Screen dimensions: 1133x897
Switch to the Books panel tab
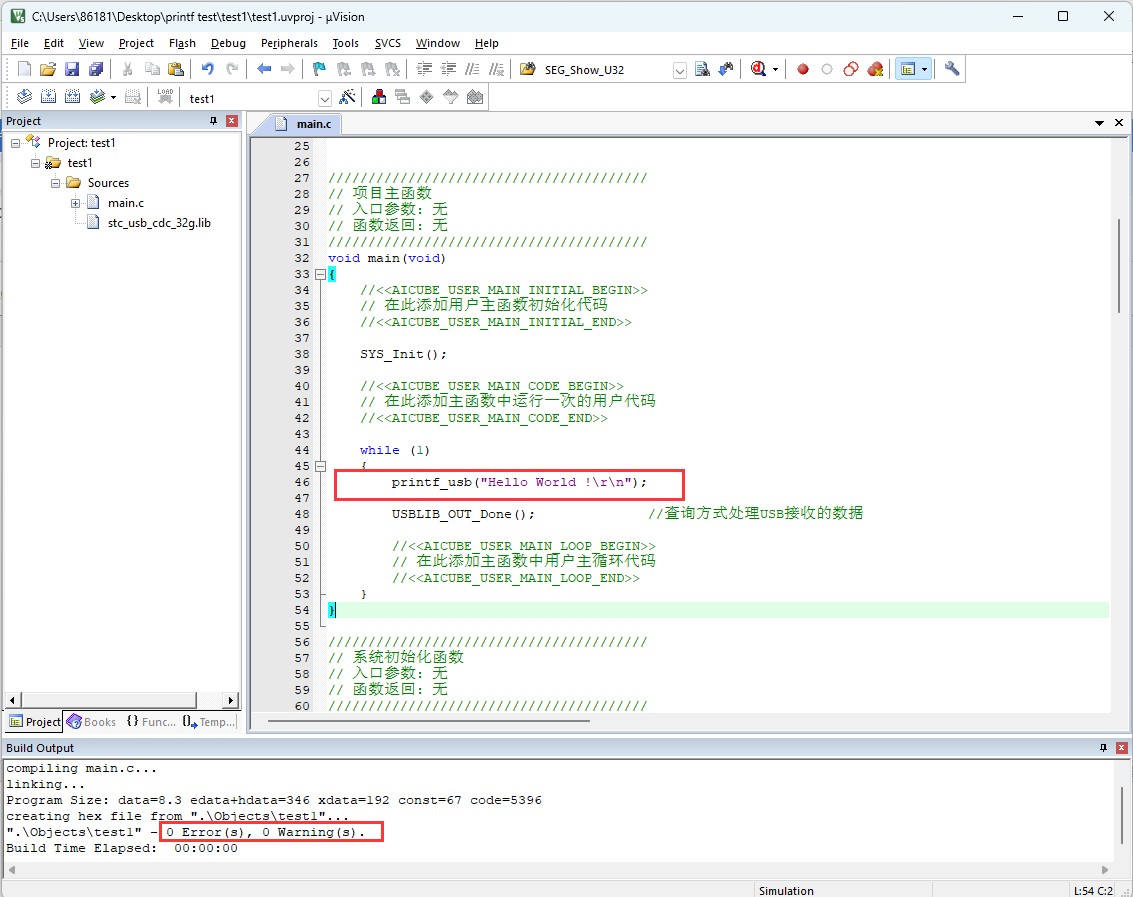point(92,722)
